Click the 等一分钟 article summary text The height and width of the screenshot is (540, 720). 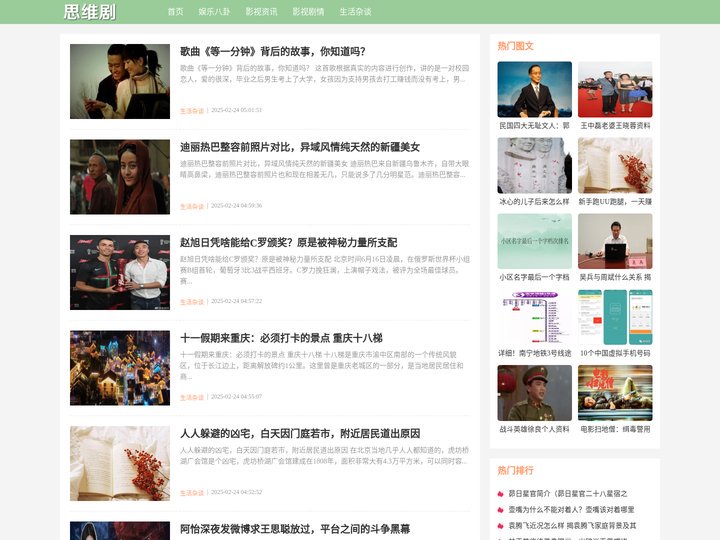point(325,73)
